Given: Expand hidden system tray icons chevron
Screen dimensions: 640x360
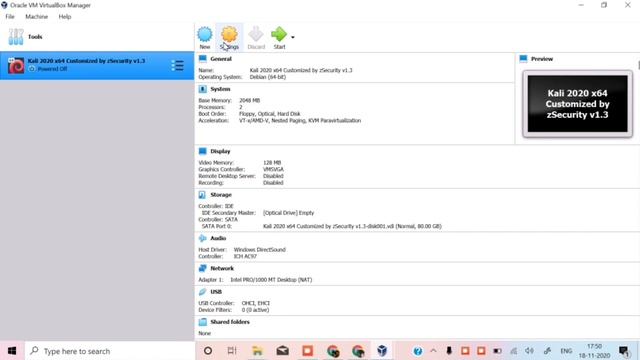Looking at the screenshot, I should (x=433, y=351).
